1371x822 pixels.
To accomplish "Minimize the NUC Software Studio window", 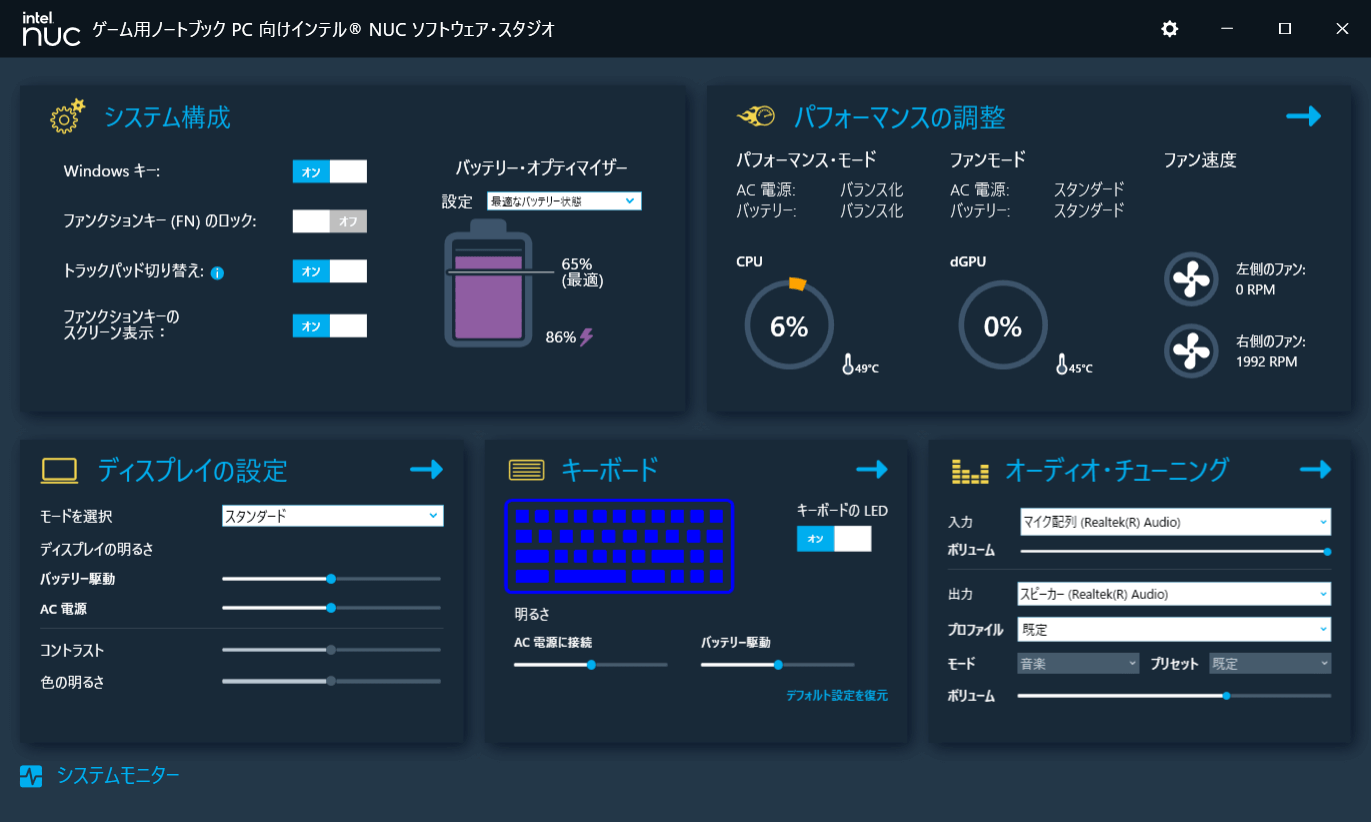I will click(1227, 29).
